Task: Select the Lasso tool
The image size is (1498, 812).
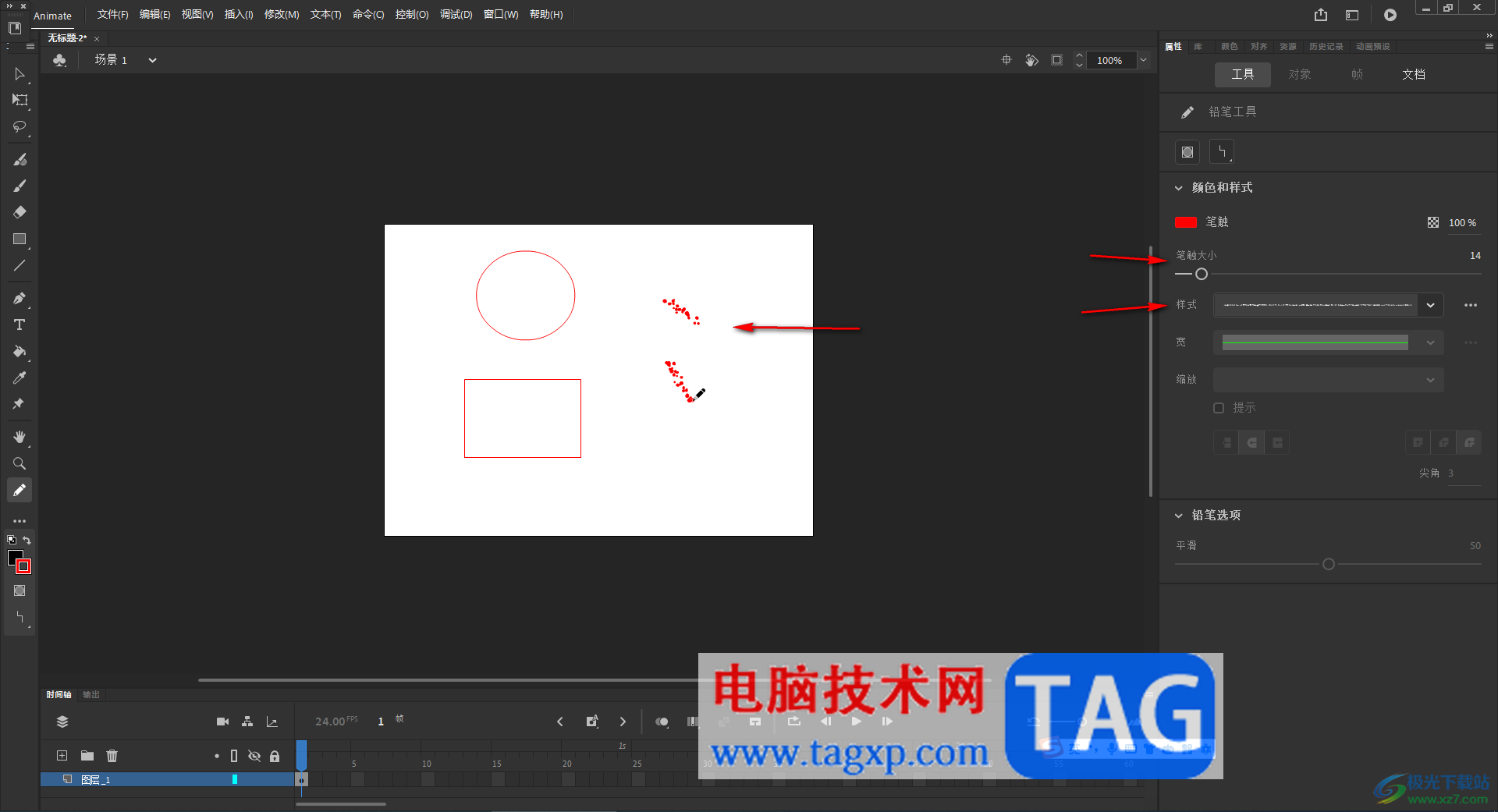Action: click(x=20, y=126)
